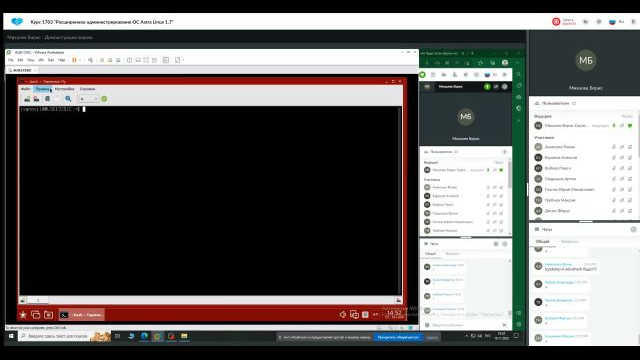Viewport: 640px width, 360px height.
Task: Click the green apply icon in terminal toolbar
Action: (104, 99)
